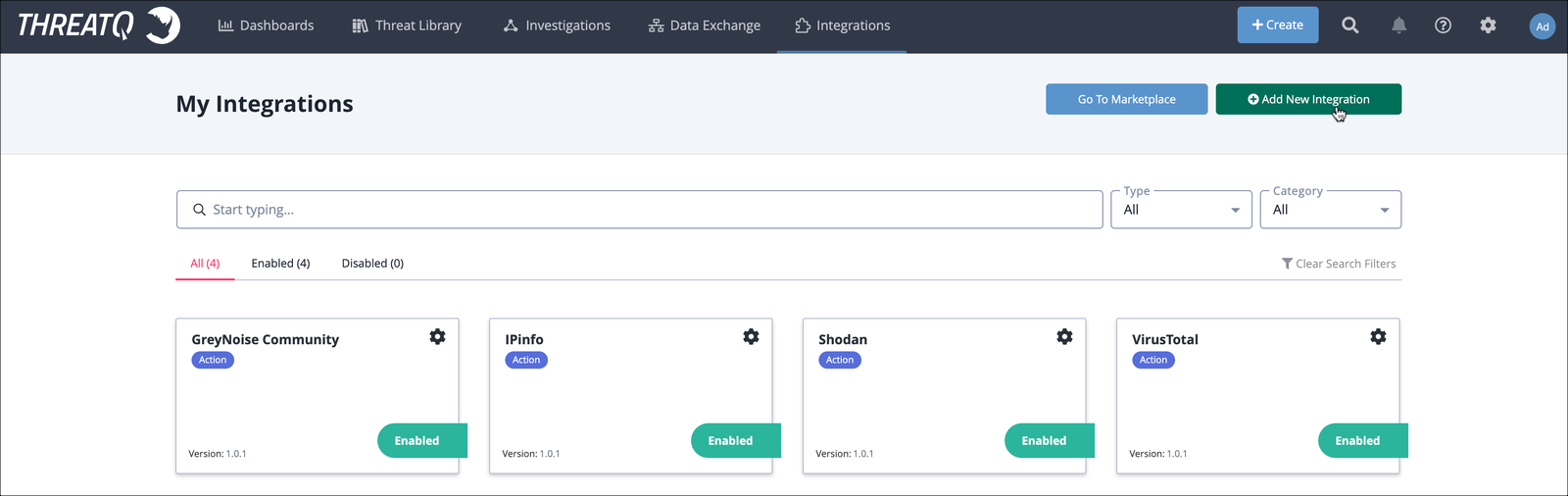
Task: Click Version 1.0.1 text on Shodan card
Action: (x=845, y=454)
